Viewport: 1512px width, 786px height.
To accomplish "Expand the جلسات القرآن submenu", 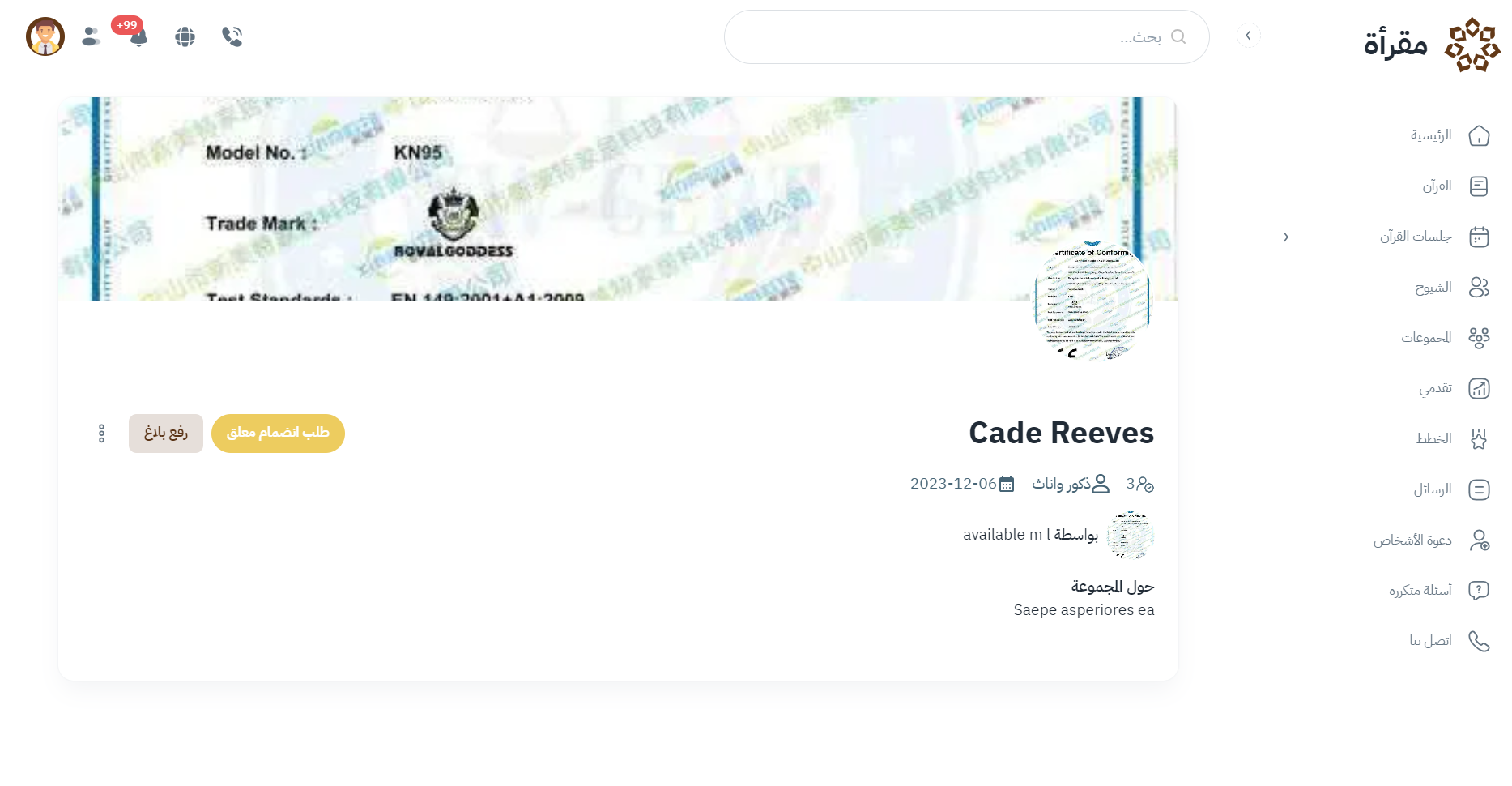I will click(1286, 237).
